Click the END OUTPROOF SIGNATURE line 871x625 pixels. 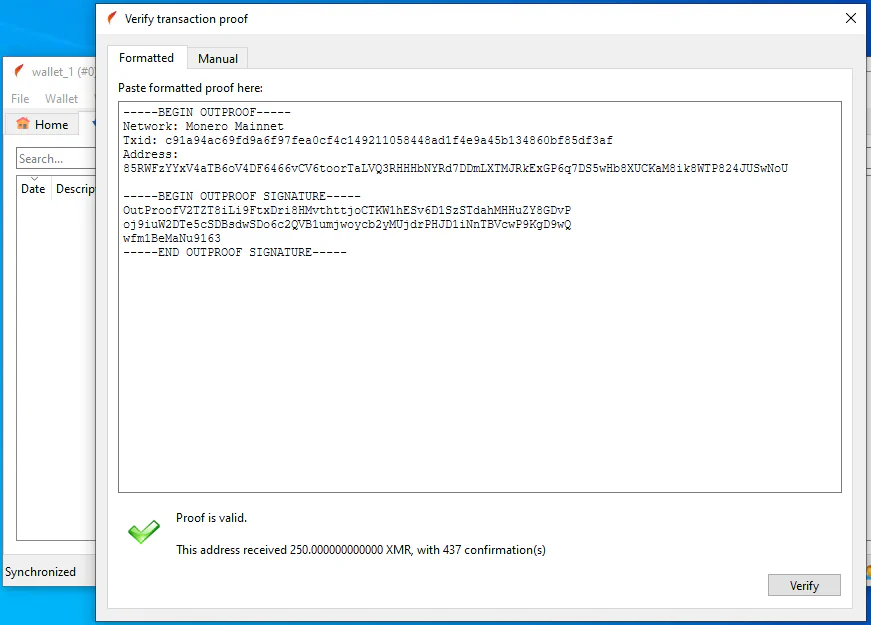point(234,252)
